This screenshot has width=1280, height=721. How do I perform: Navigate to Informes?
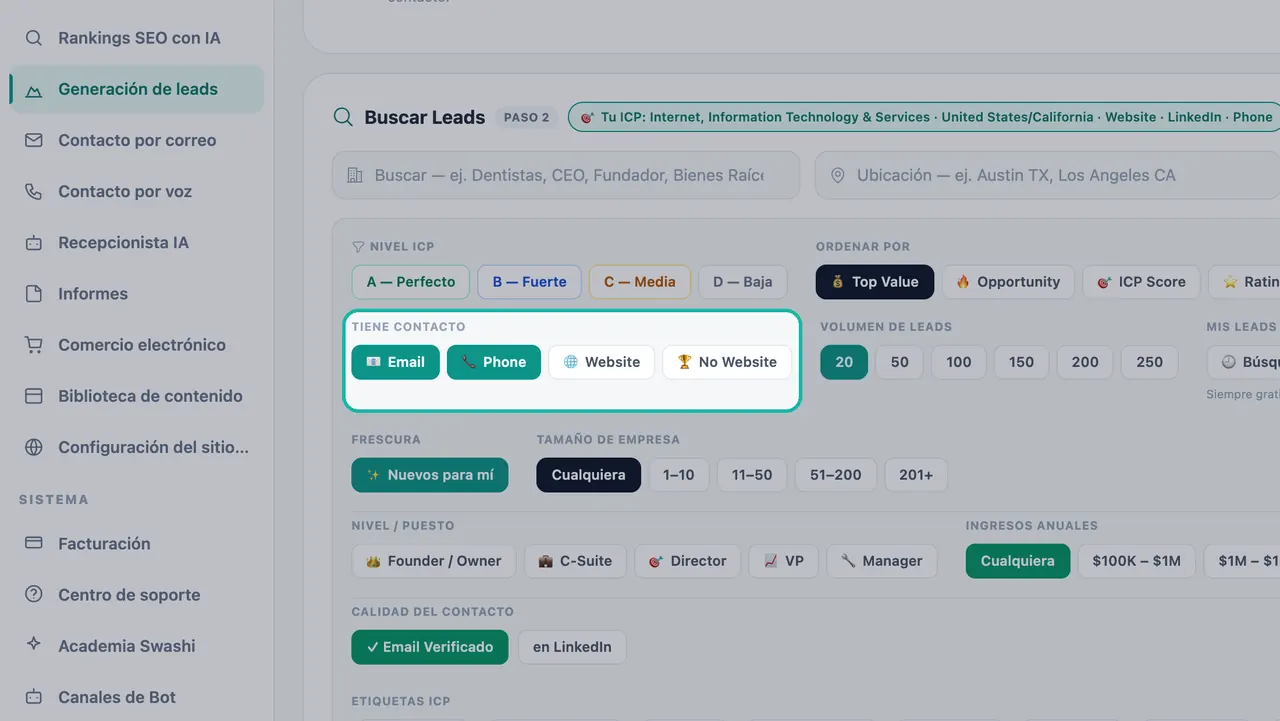click(x=137, y=293)
